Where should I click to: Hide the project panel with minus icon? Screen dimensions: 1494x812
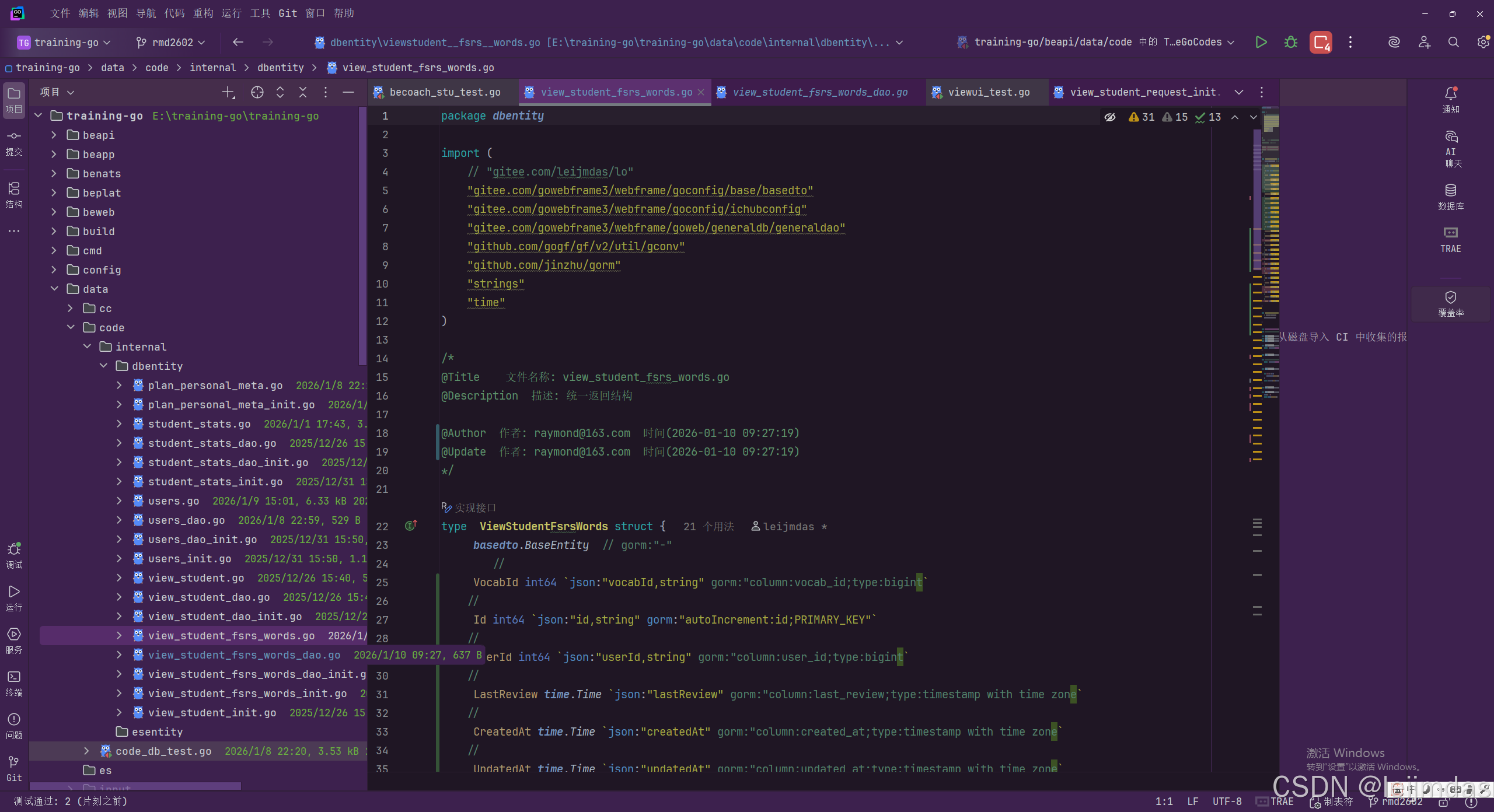[x=348, y=92]
